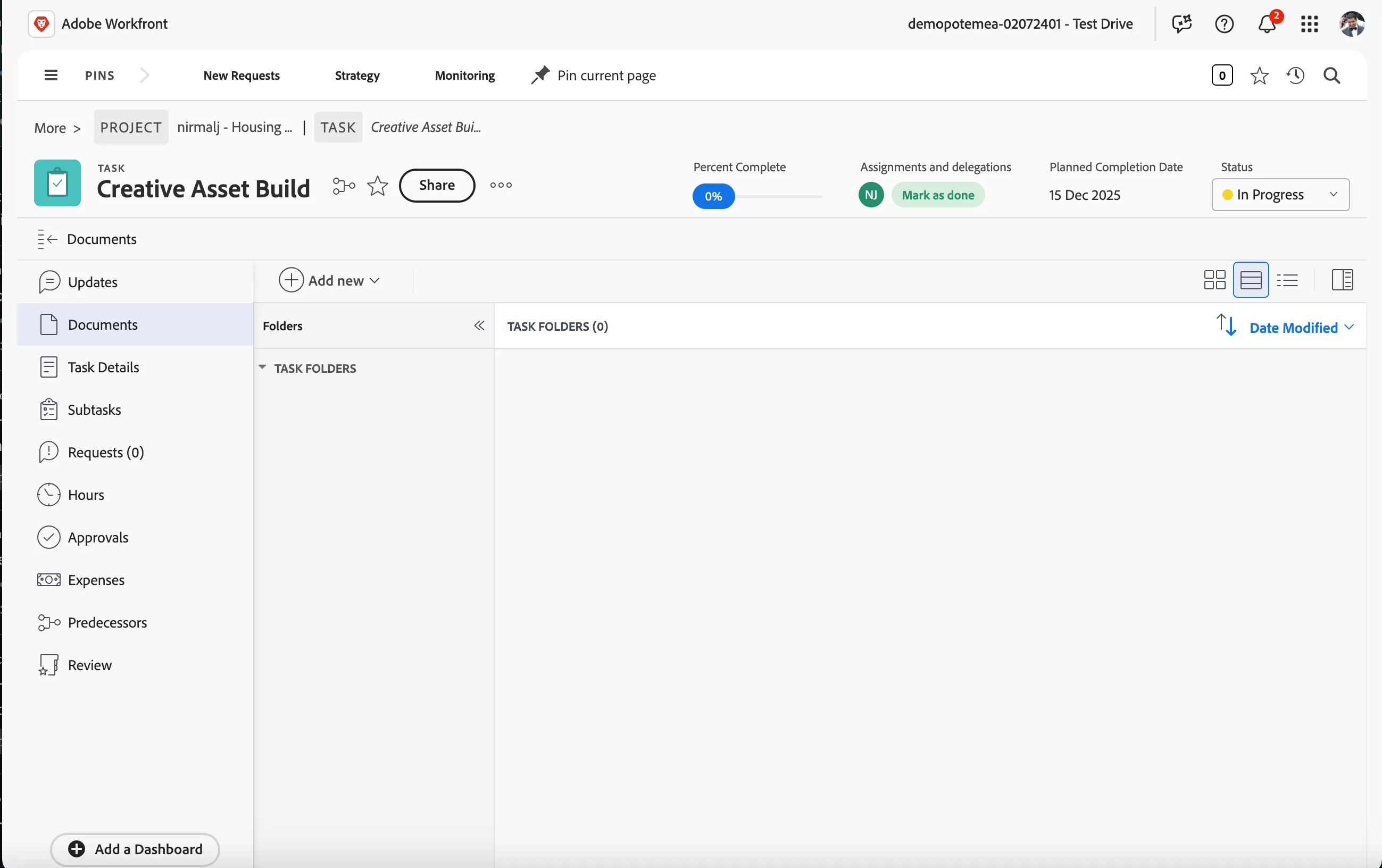
Task: Click the Planned Completion Date 15 Dec 2025
Action: click(1085, 195)
